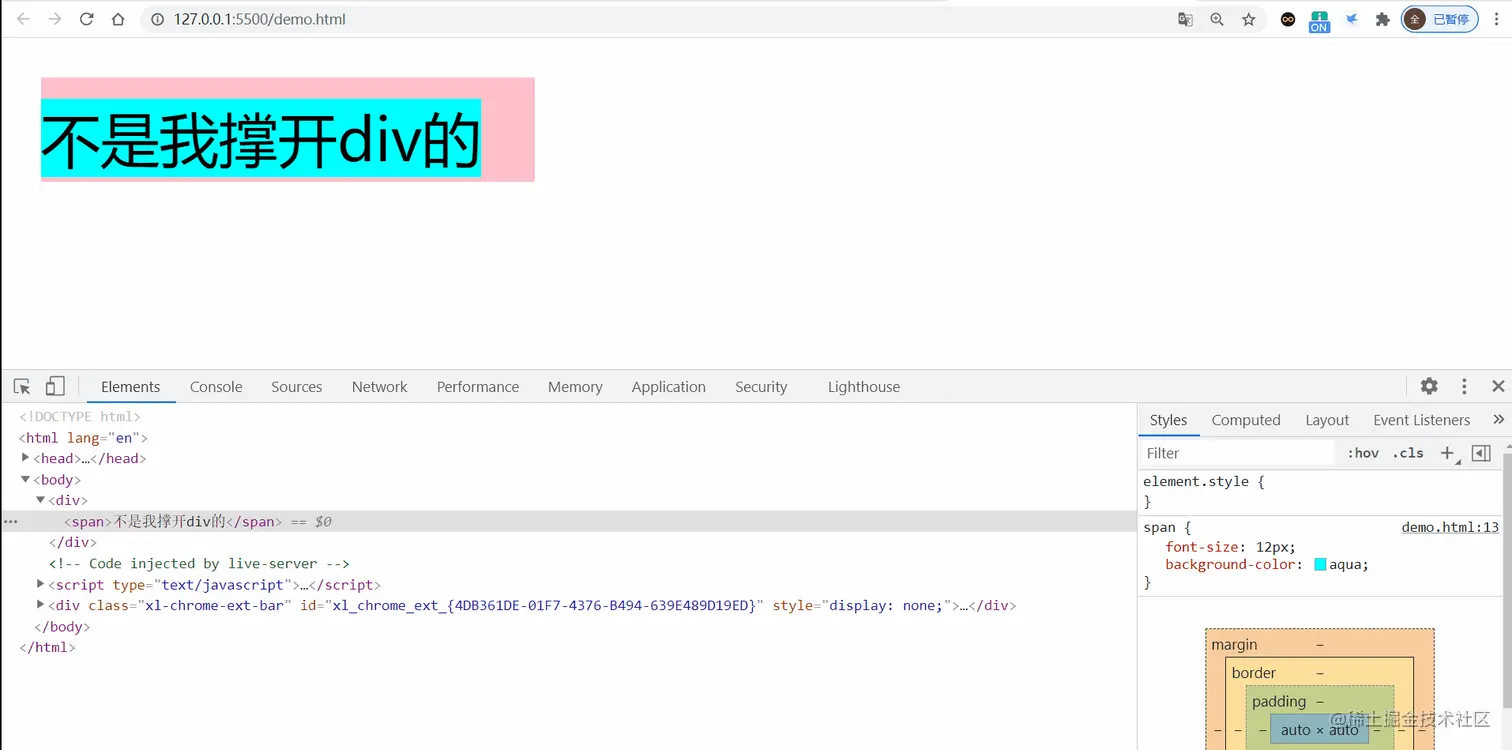This screenshot has width=1512, height=750.
Task: Switch to the Performance tab
Action: click(x=478, y=387)
